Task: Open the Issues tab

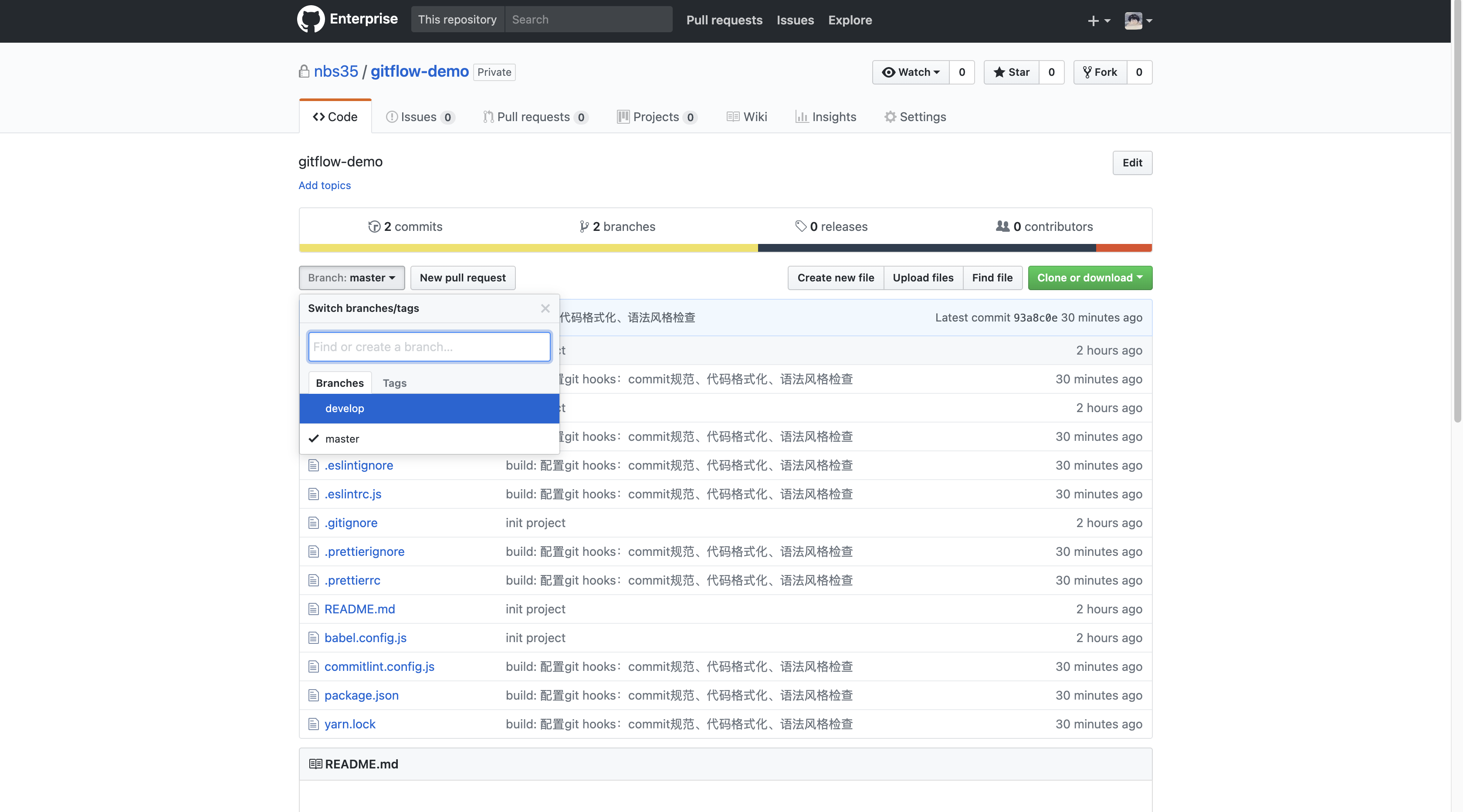Action: (420, 117)
